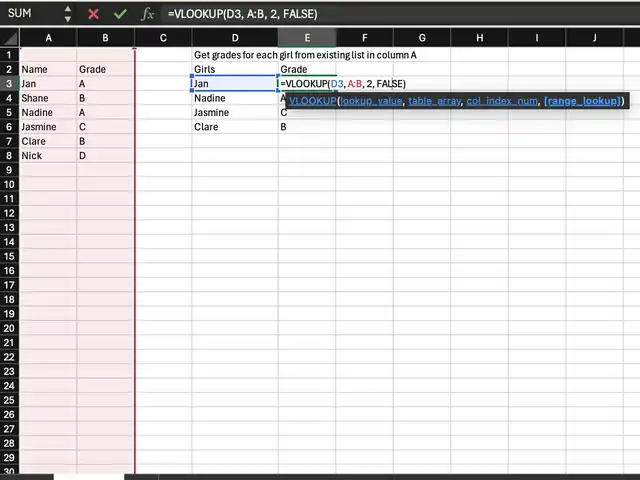This screenshot has width=640, height=480.
Task: Select lookup_value argument in the tooltip
Action: pyautogui.click(x=371, y=101)
